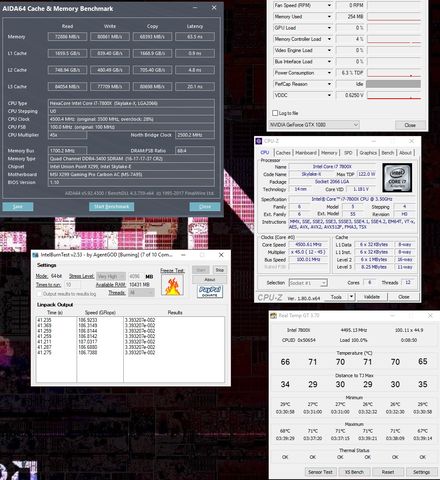The image size is (440, 480).
Task: Click the Close button at the bottom of CPU-Z
Action: tap(403, 297)
